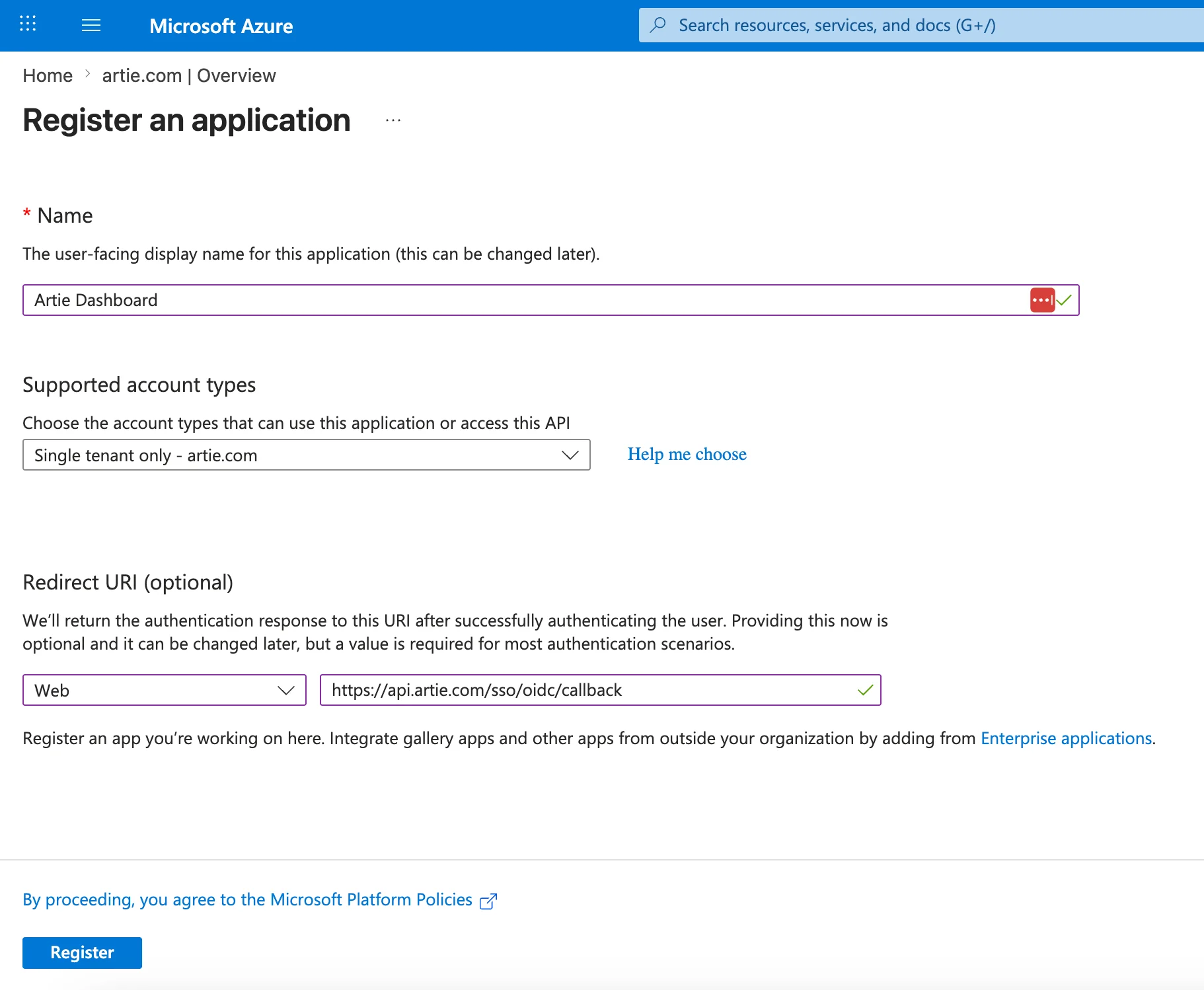1204x990 pixels.
Task: Click the search magnifier icon
Action: [x=658, y=25]
